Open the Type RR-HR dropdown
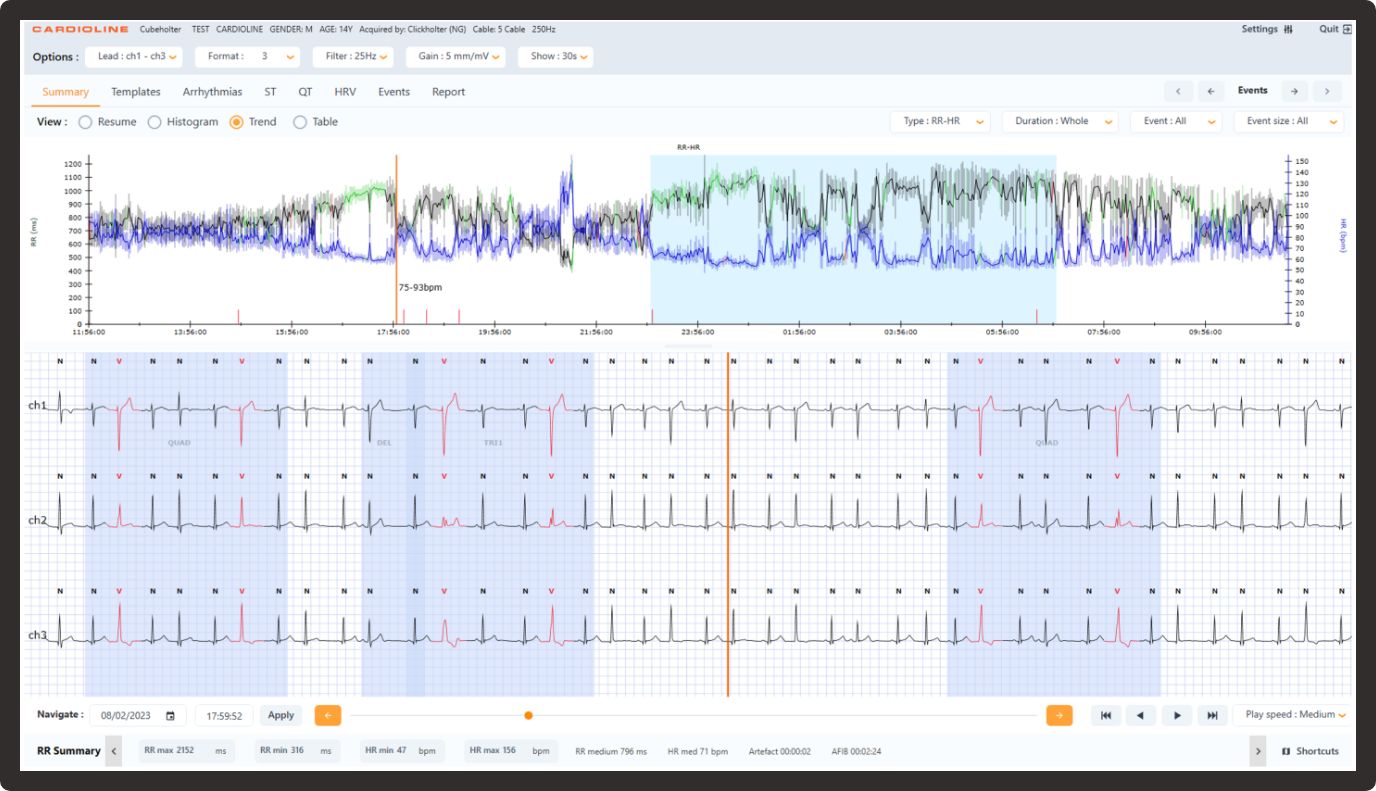The height and width of the screenshot is (791, 1376). tap(939, 121)
